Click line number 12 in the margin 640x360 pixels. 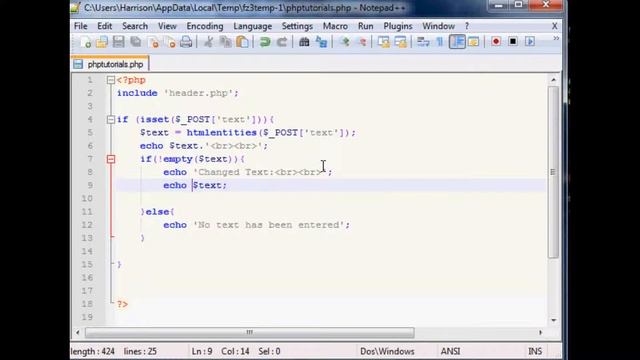87,225
